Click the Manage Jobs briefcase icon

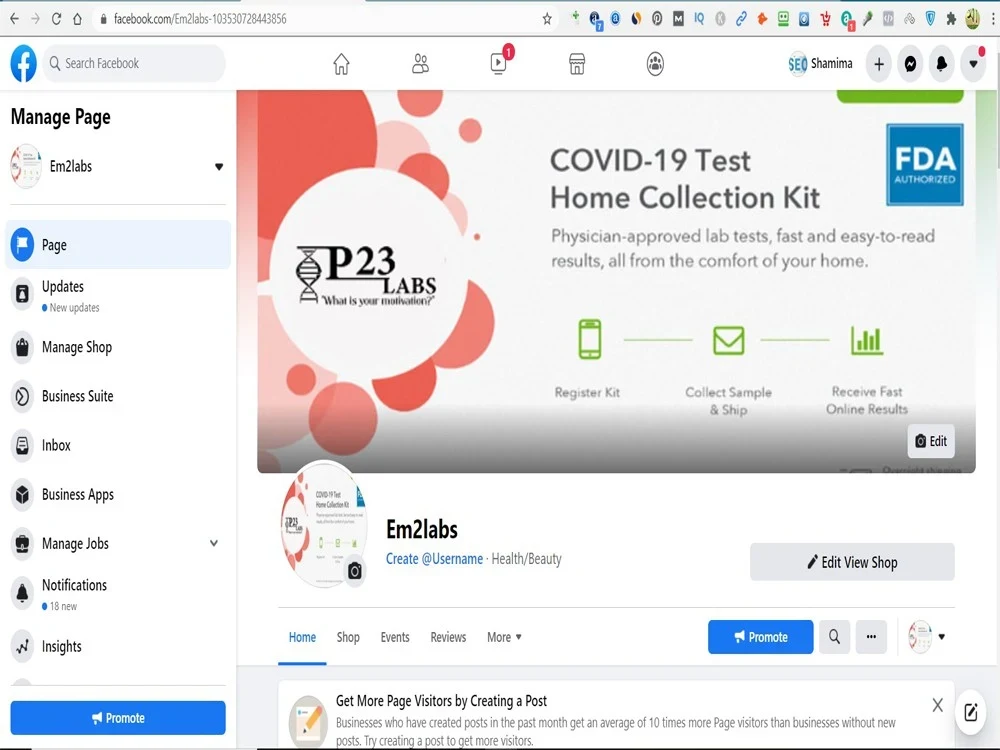pyautogui.click(x=22, y=543)
